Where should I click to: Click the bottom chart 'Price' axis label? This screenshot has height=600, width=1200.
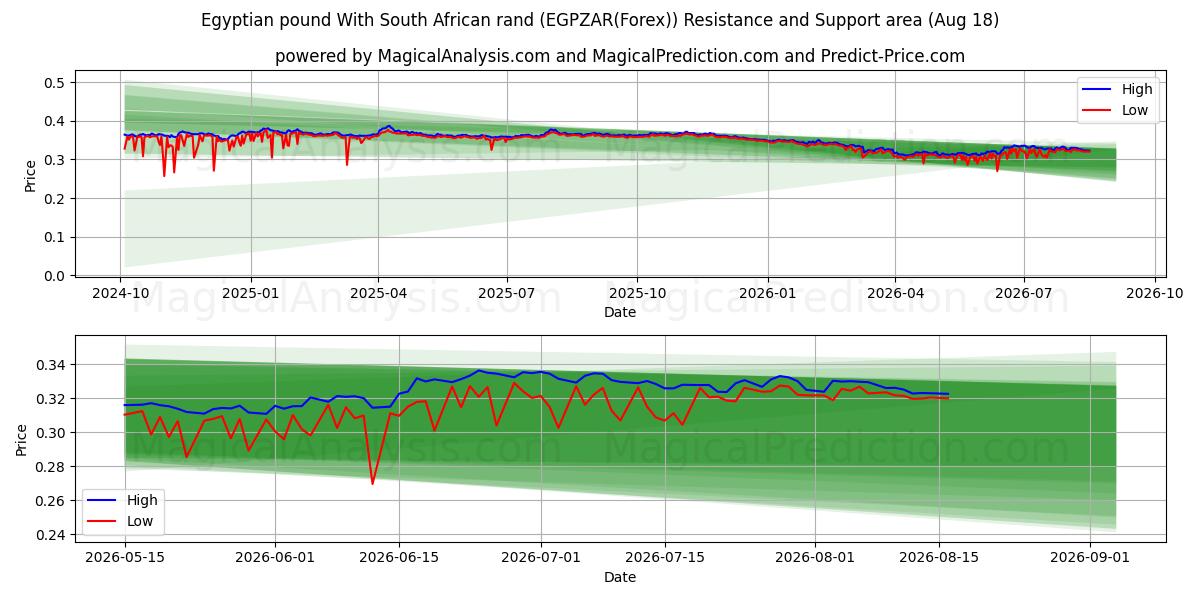coord(23,440)
